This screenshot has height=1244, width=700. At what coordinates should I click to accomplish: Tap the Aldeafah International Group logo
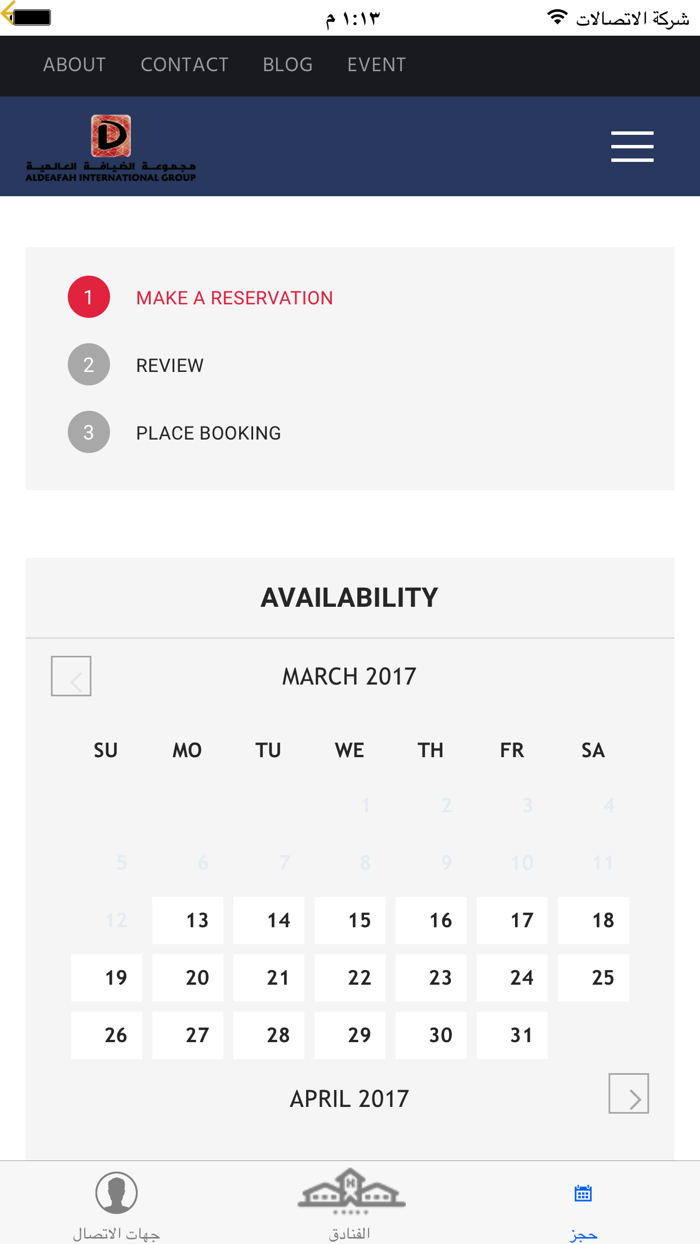coord(111,148)
